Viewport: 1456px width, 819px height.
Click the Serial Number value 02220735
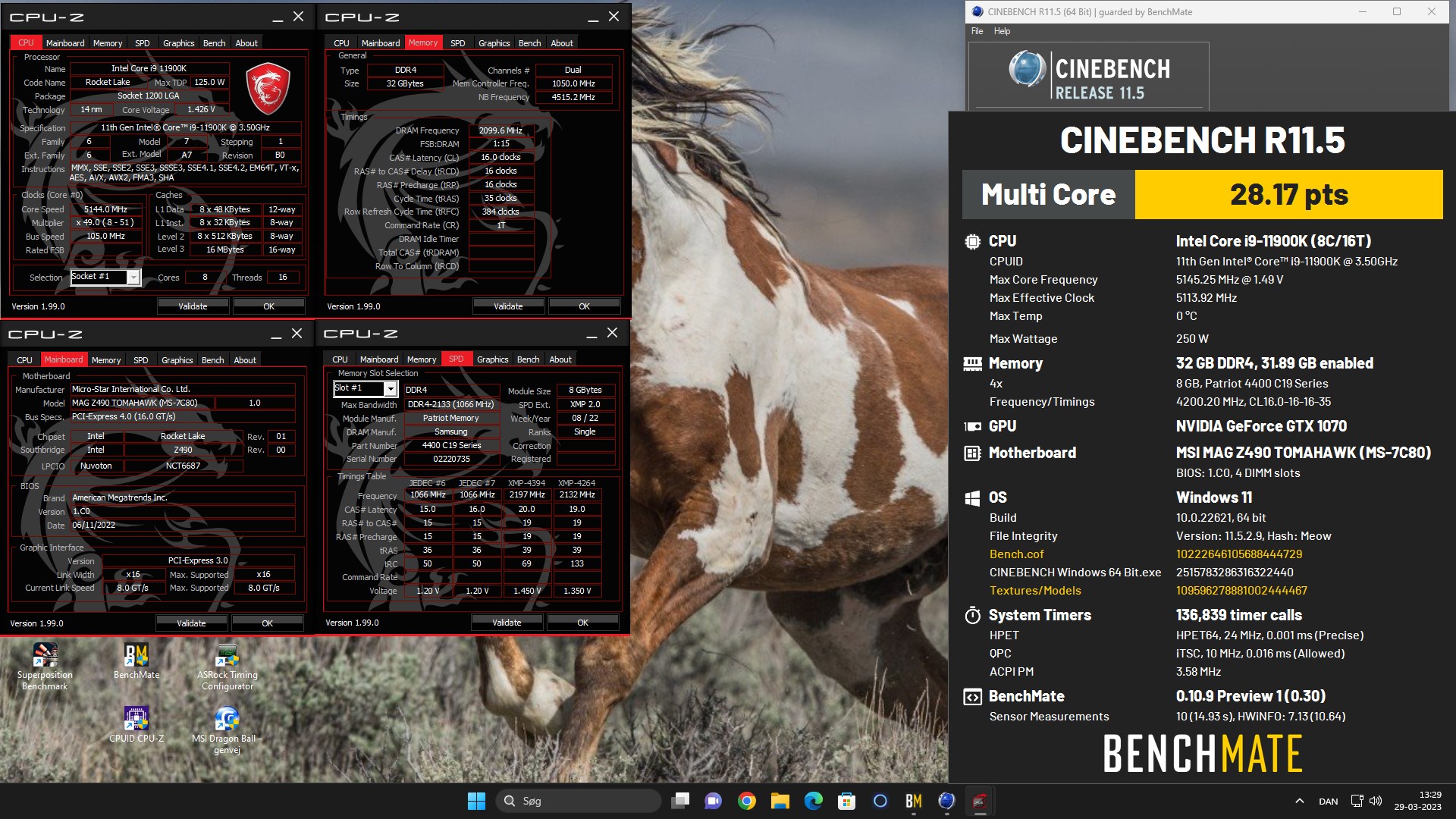(x=450, y=459)
